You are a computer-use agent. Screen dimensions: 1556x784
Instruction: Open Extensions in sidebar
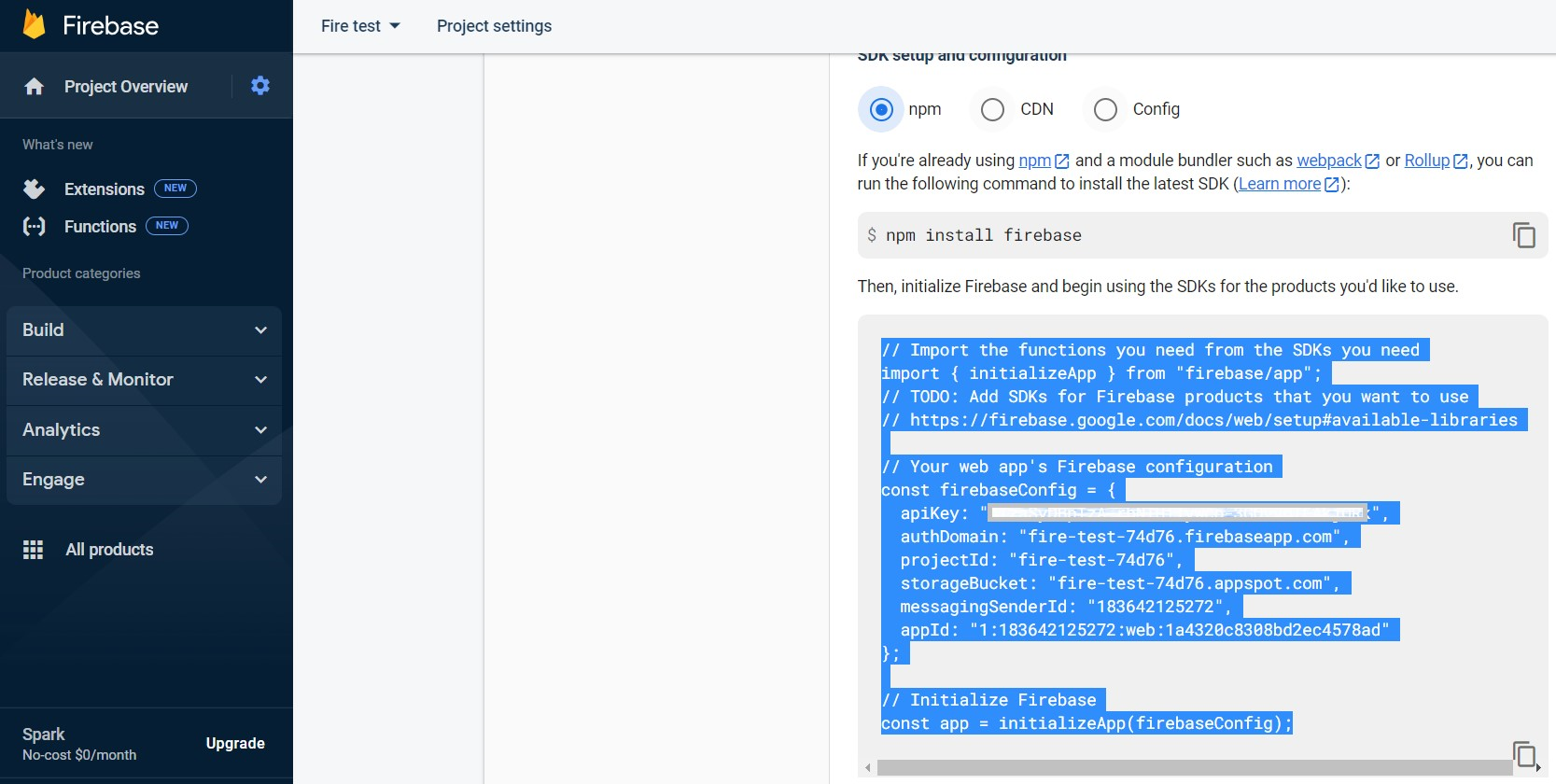[x=105, y=189]
